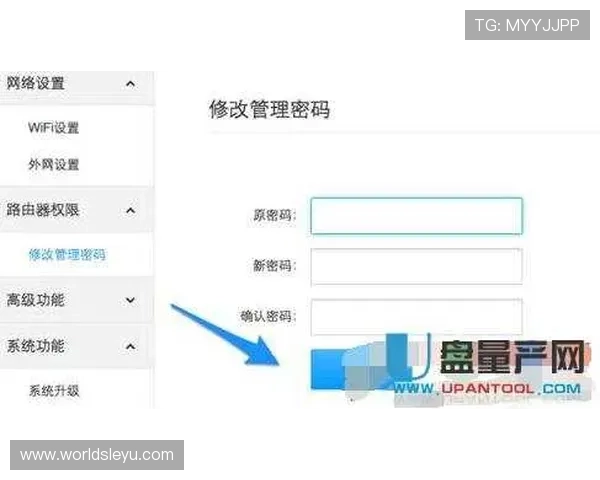Expand the 高级功能 section chevron
The width and height of the screenshot is (600, 480).
click(130, 300)
